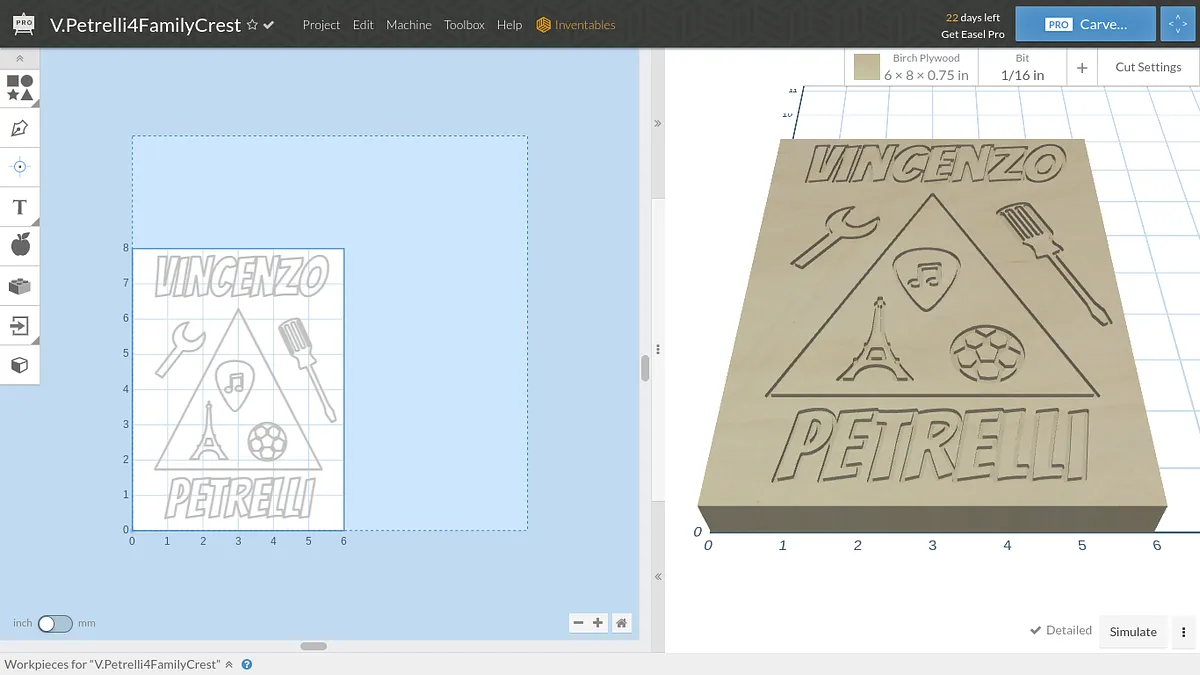Open the Bit 1/16 in dropdown
This screenshot has height=675, width=1200.
pyautogui.click(x=1022, y=67)
